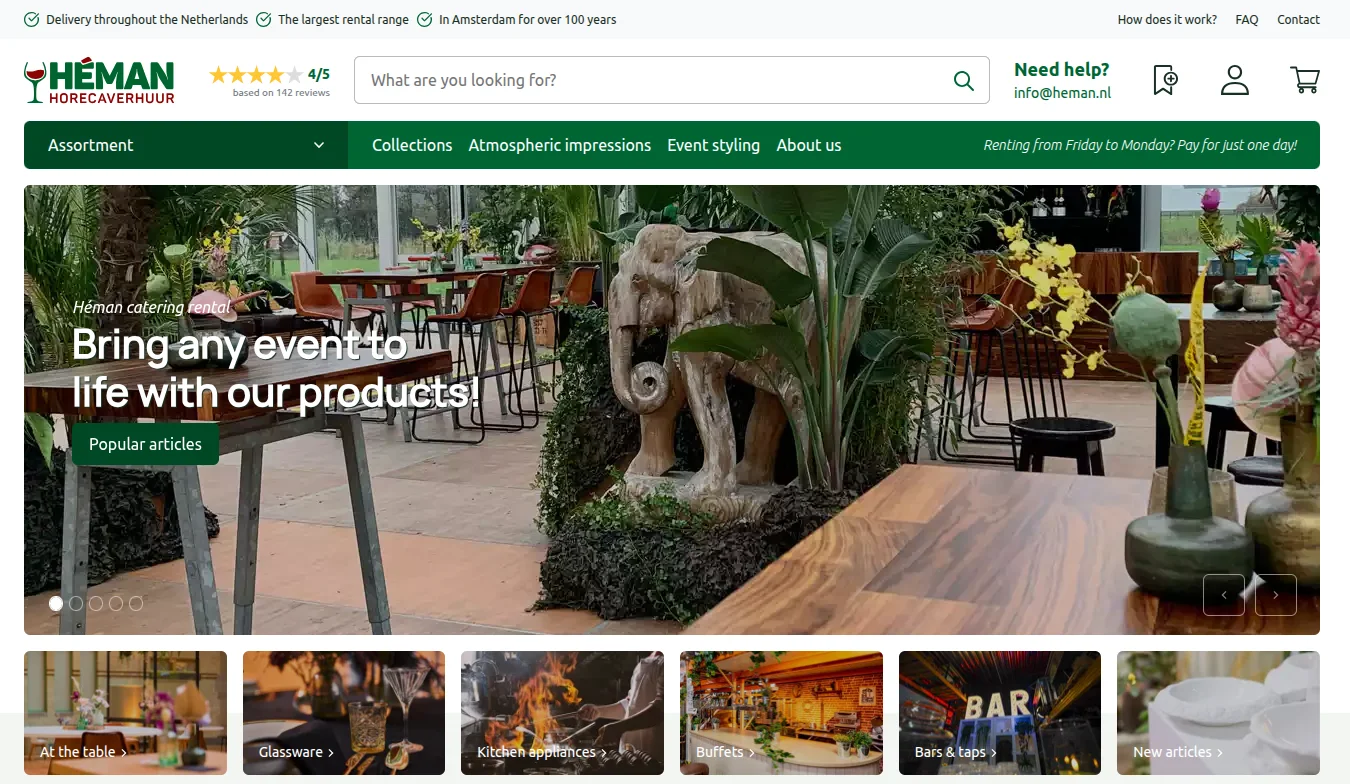The image size is (1350, 784).
Task: Click 'In Amsterdam for over 100 years' text
Action: point(527,19)
